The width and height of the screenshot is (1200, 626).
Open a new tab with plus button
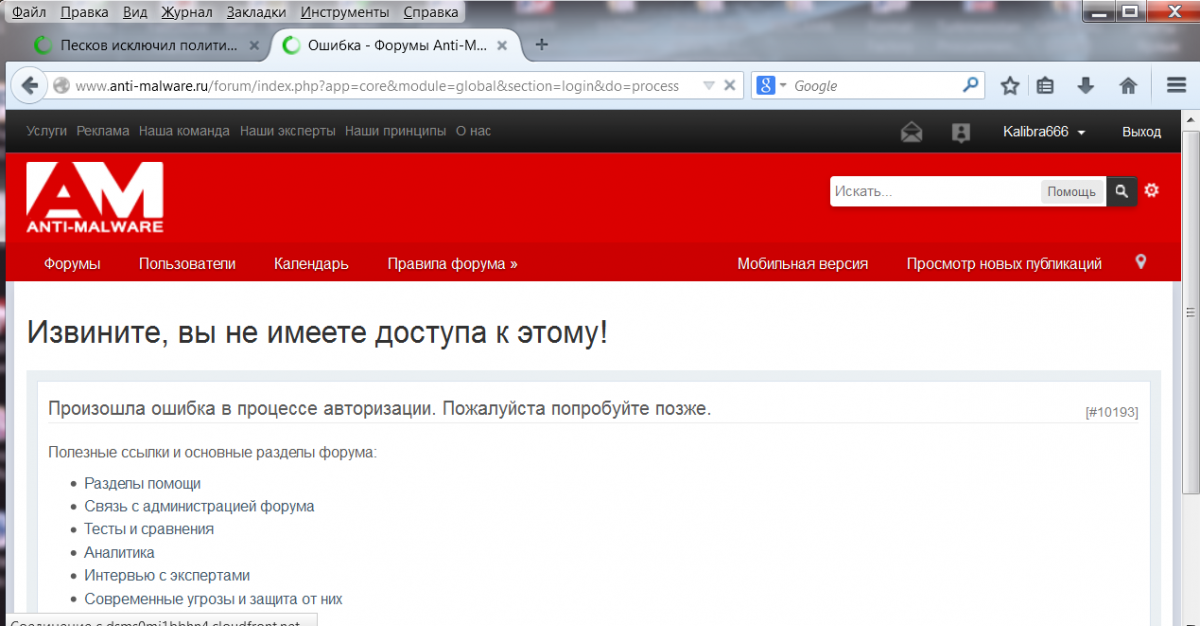pos(542,45)
